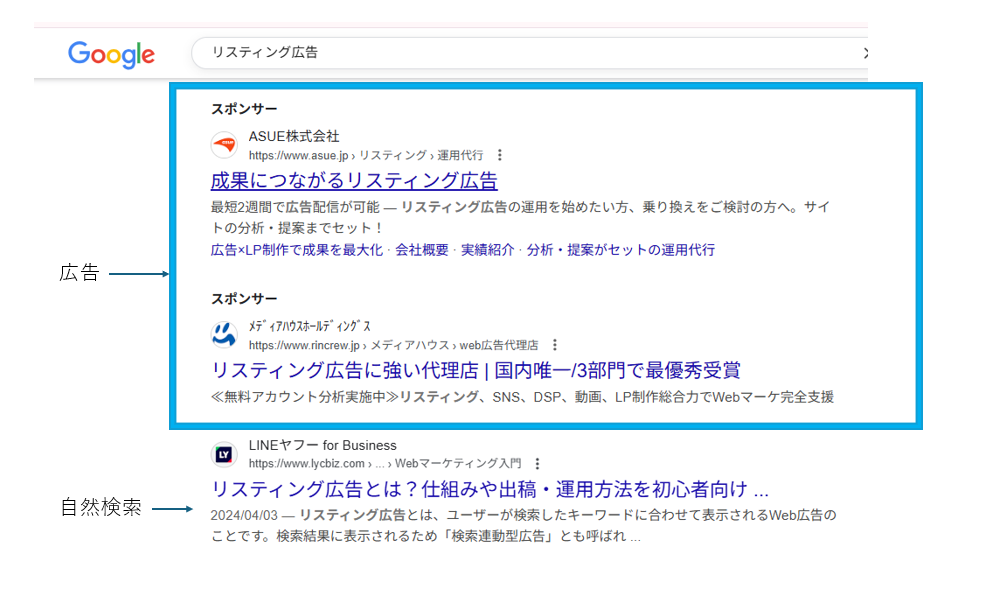
Task: Click the メディアハウスホールディングス favicon
Action: 224,335
